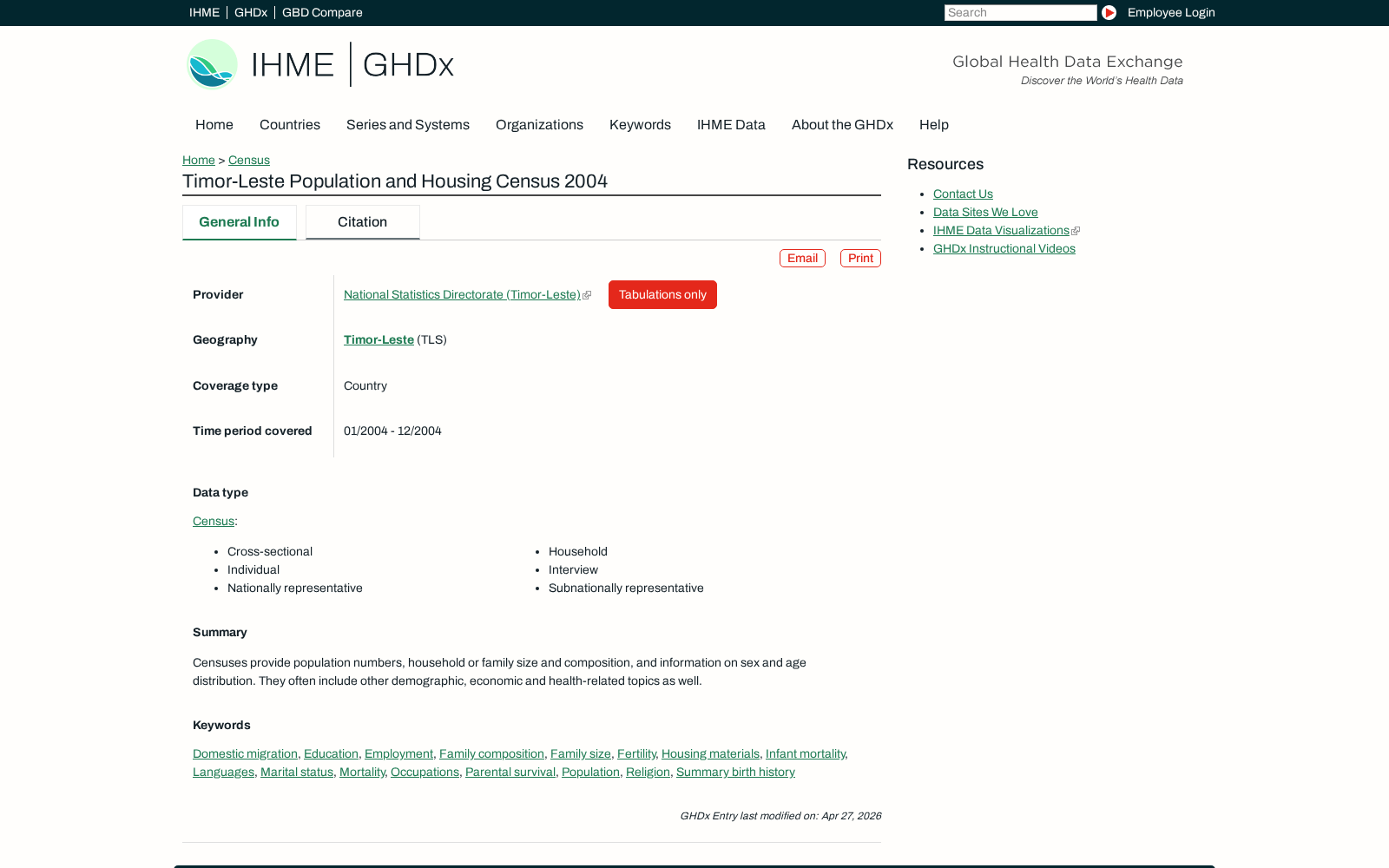
Task: Open the Marital status keyword
Action: 297,772
